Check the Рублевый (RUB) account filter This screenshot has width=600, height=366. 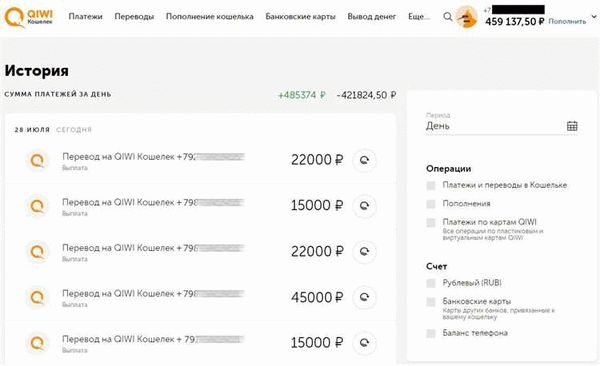tap(431, 283)
